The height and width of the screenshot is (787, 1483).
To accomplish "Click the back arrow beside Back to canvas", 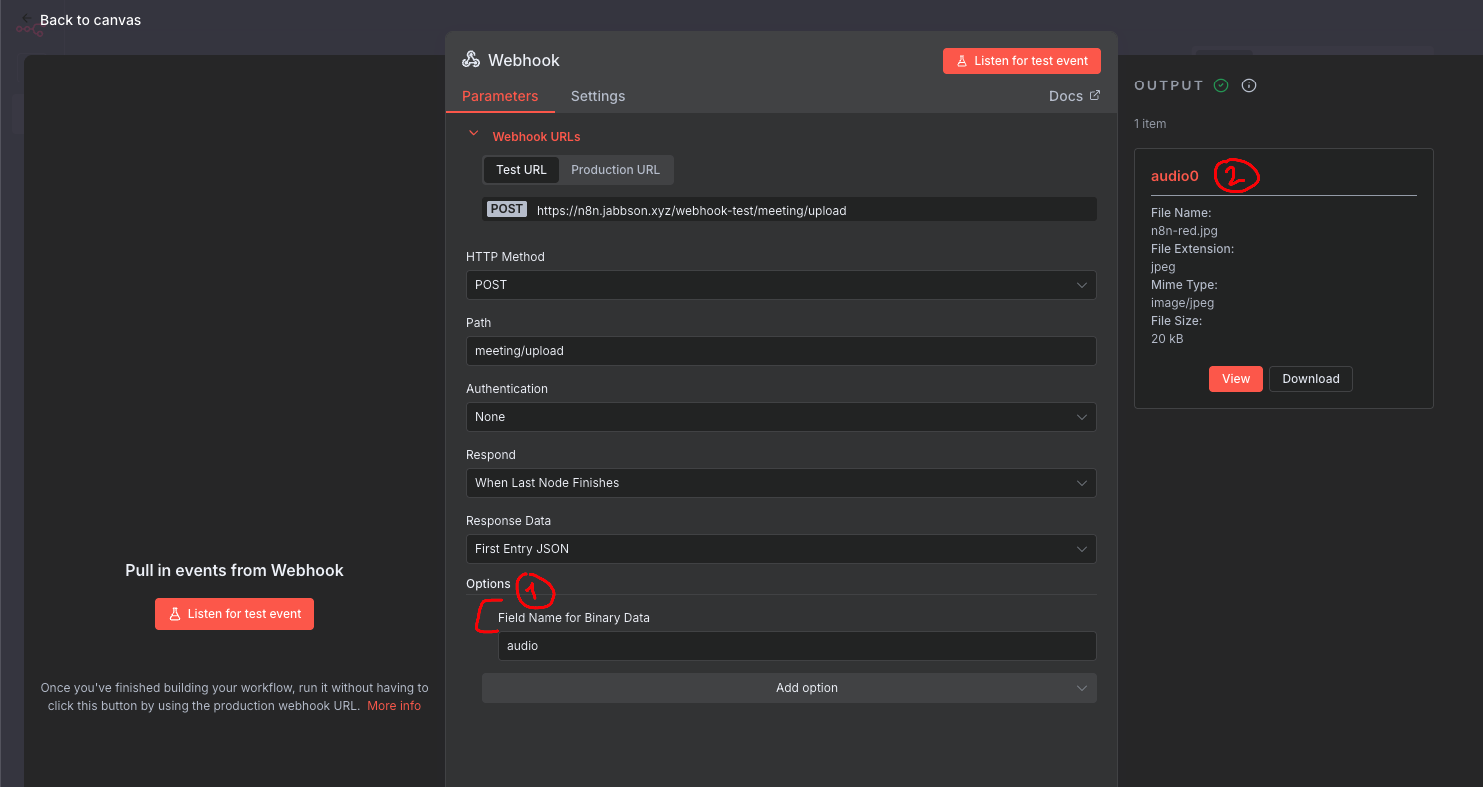I will coord(26,19).
